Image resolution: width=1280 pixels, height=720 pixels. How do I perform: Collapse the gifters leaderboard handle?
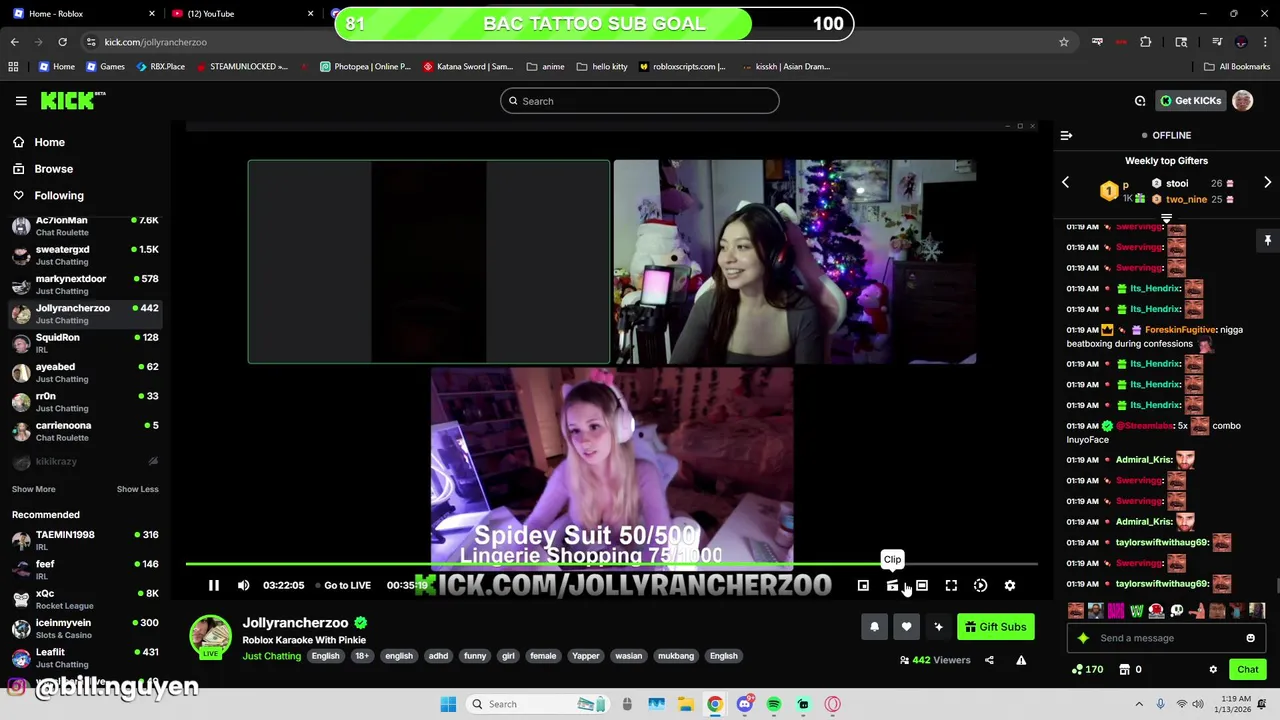(1166, 217)
